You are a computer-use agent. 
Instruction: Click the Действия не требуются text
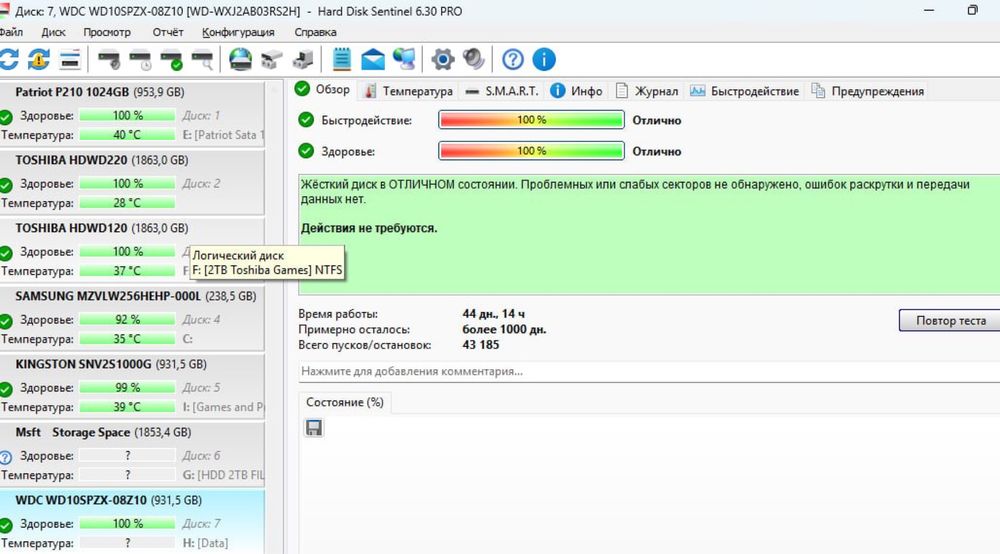point(369,228)
